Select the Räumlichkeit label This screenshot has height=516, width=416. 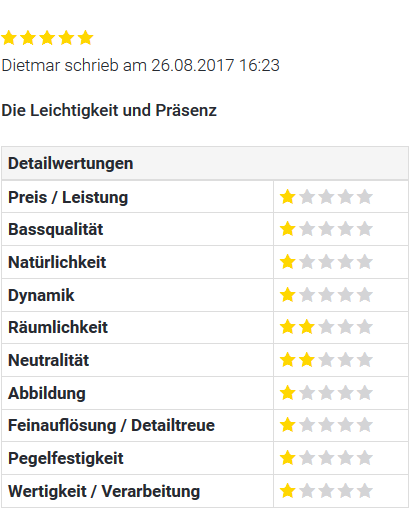click(x=58, y=327)
